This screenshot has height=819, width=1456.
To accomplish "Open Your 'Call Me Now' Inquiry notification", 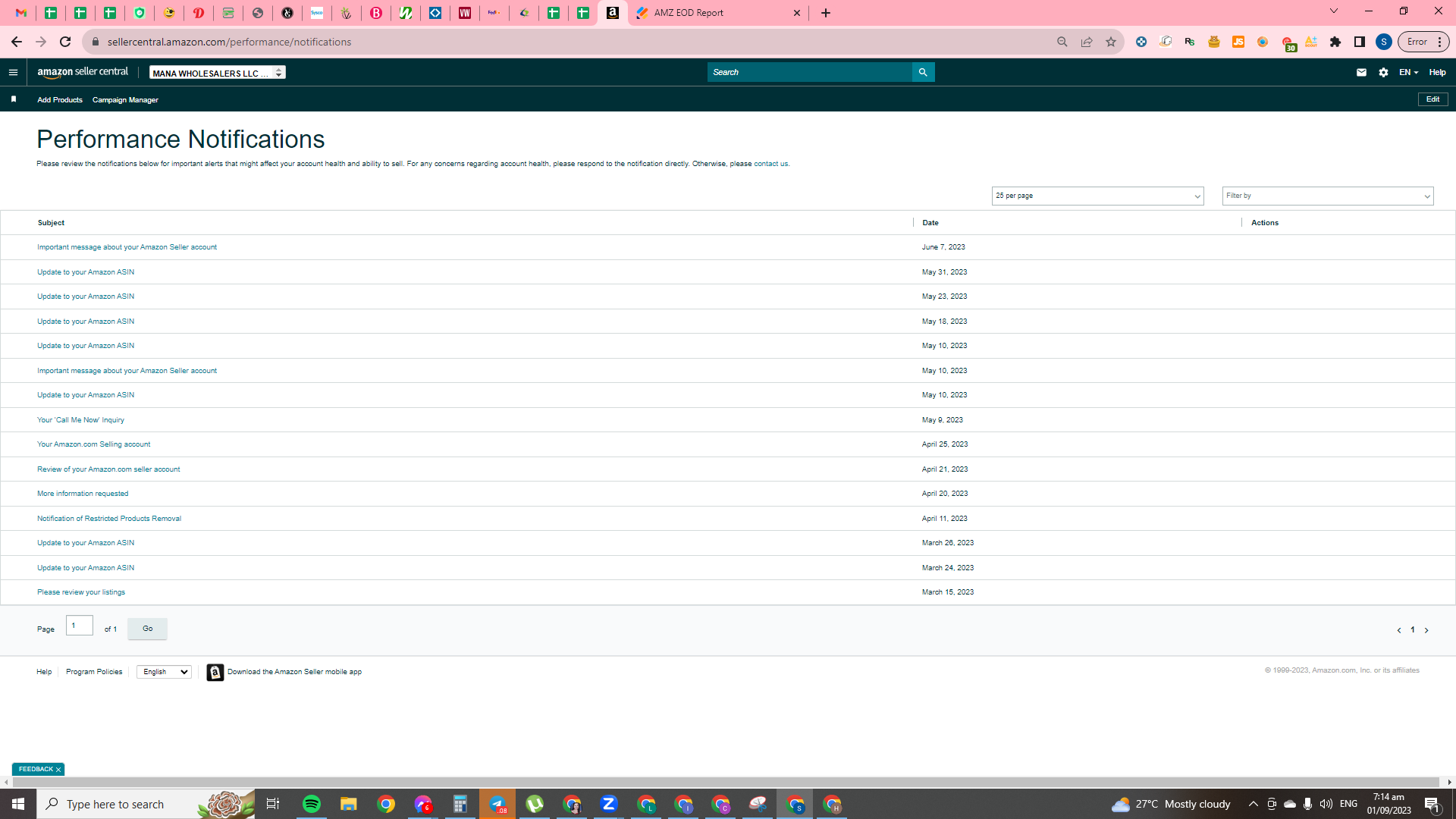I will 80,420.
